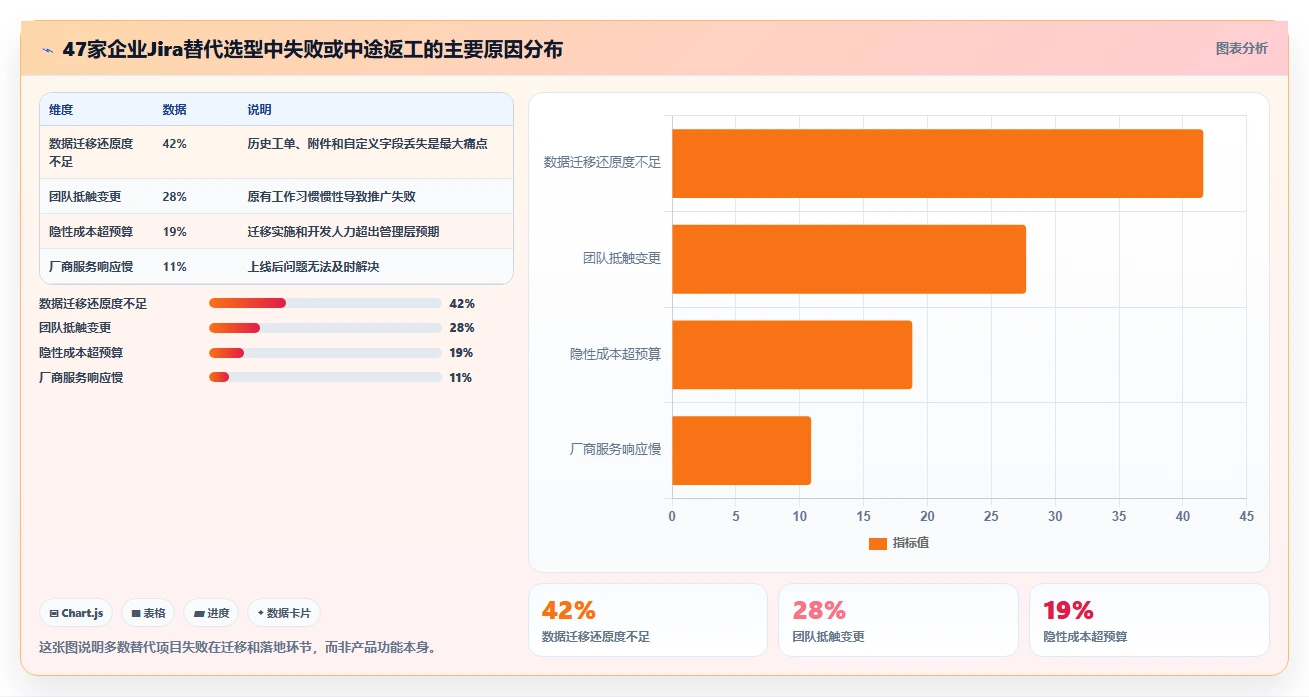The width and height of the screenshot is (1309, 697).
Task: Click the 隐性成本超预算 bar in the chart
Action: (792, 355)
